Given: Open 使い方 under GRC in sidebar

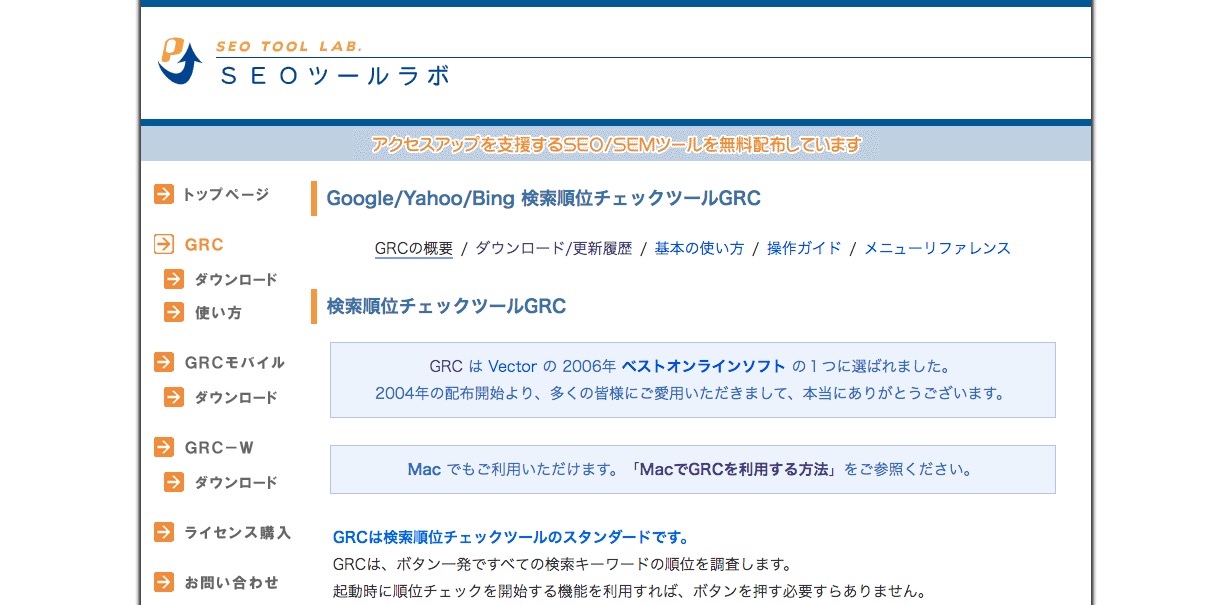Looking at the screenshot, I should (218, 313).
